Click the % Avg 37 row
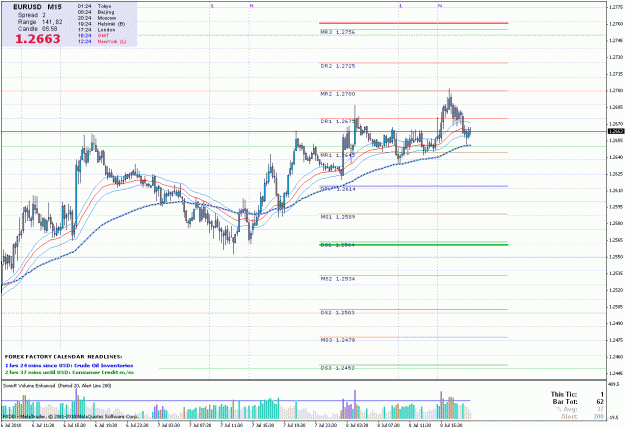The width and height of the screenshot is (625, 429). tap(580, 409)
